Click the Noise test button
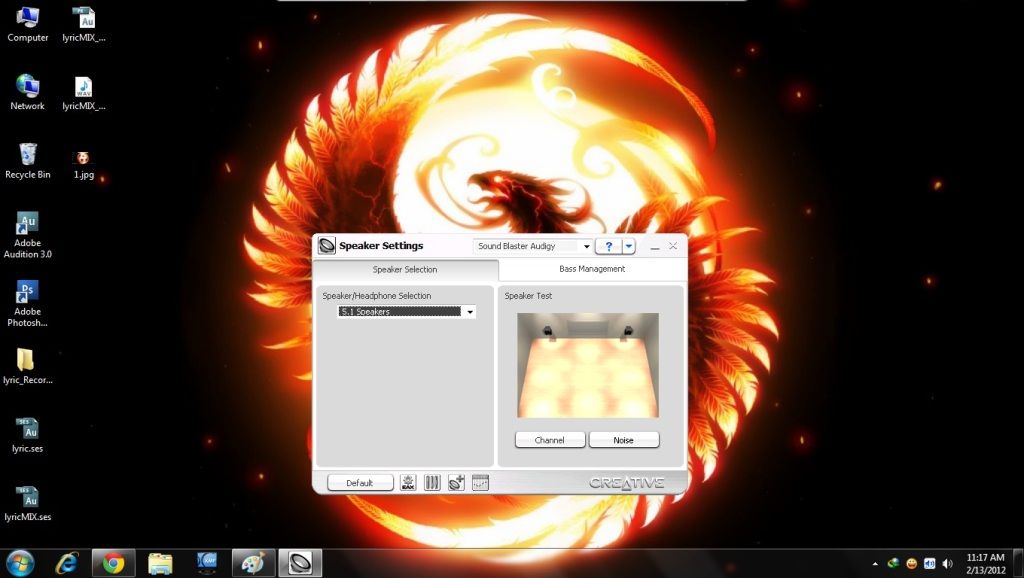1024x578 pixels. 624,440
